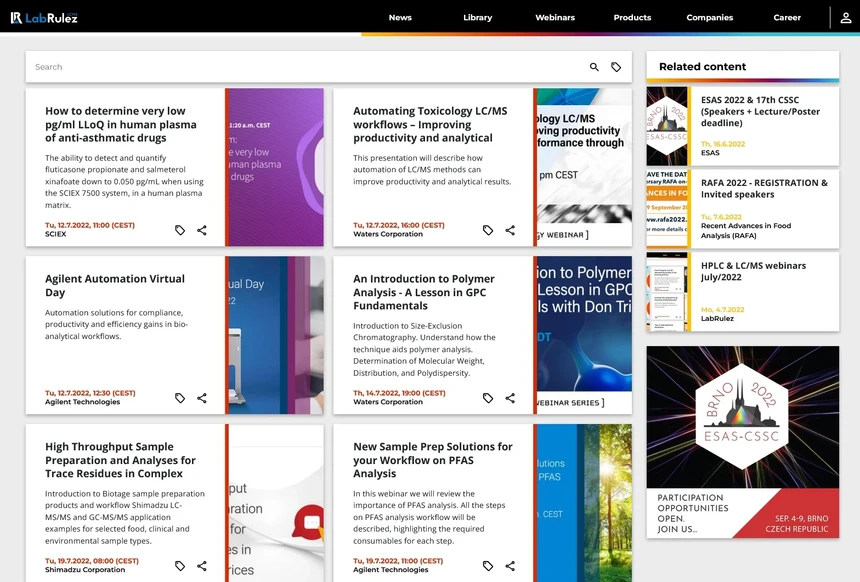The image size is (860, 582).
Task: Click 'SCIEX' company name on first card
Action: pos(55,234)
